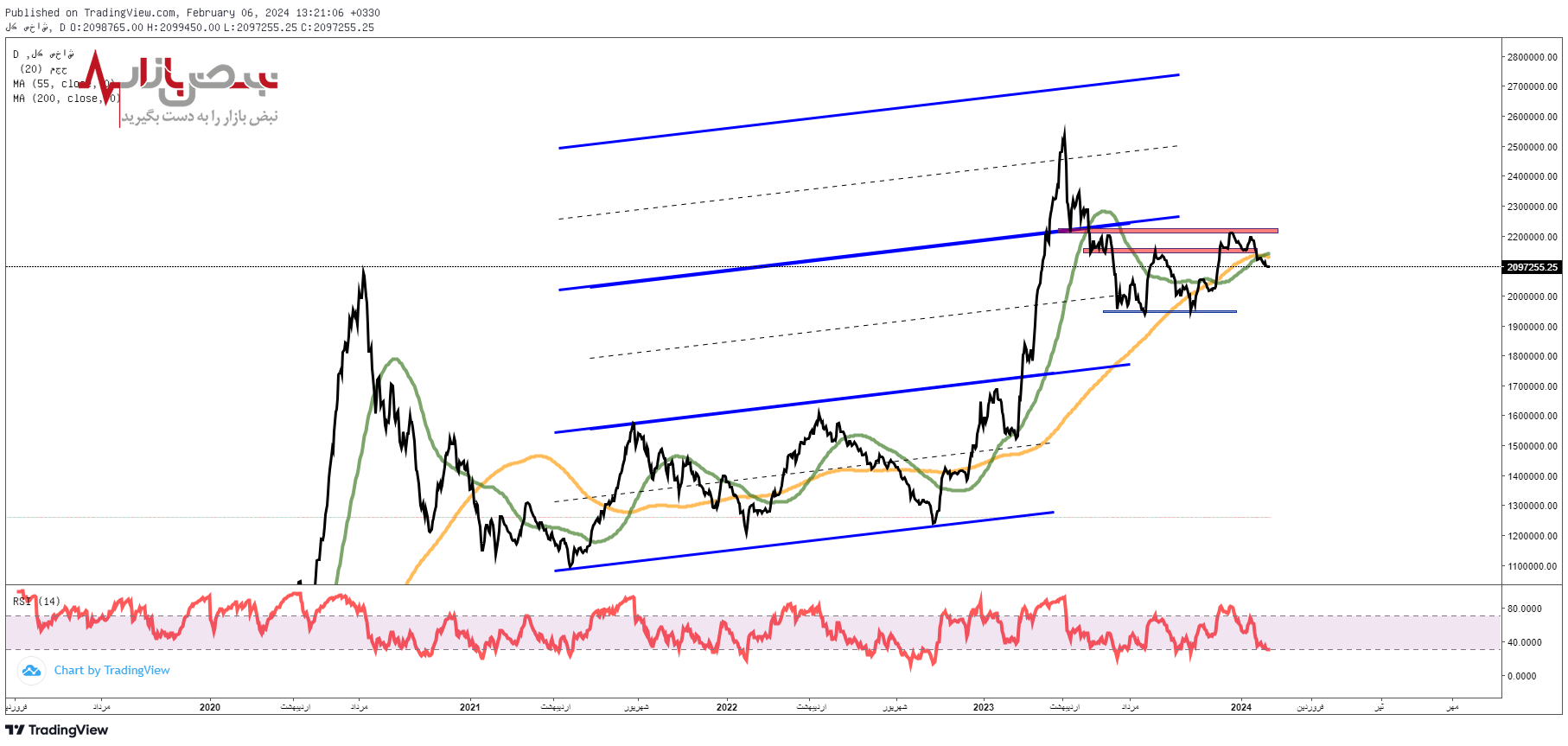1568x746 pixels.
Task: Click the 2400000.00 price axis label
Action: 1532,176
